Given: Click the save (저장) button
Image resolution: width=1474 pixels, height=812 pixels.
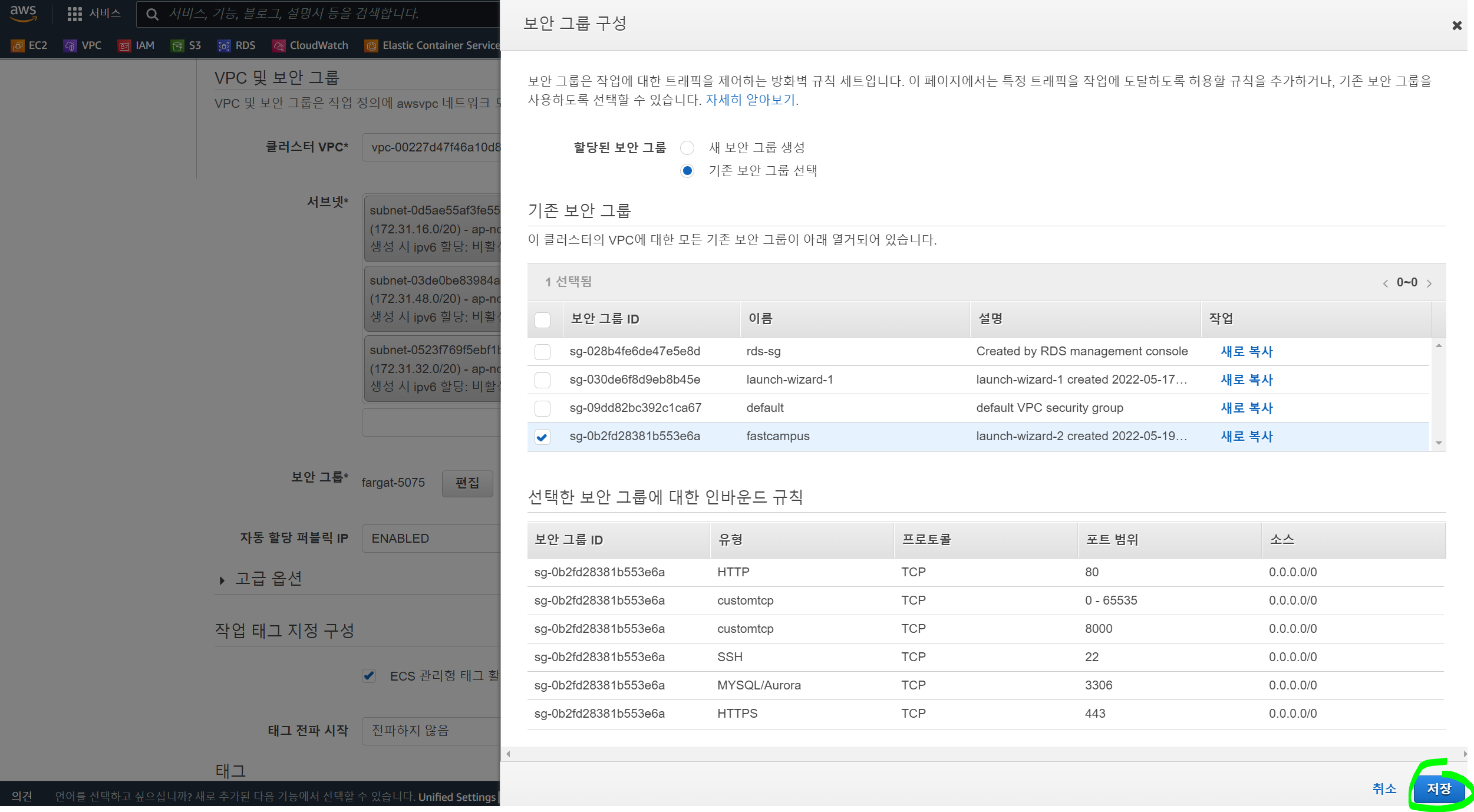Looking at the screenshot, I should click(x=1438, y=788).
